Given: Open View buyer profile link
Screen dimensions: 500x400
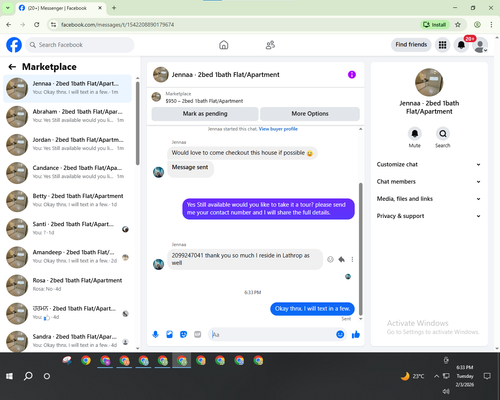Looking at the screenshot, I should [278, 129].
